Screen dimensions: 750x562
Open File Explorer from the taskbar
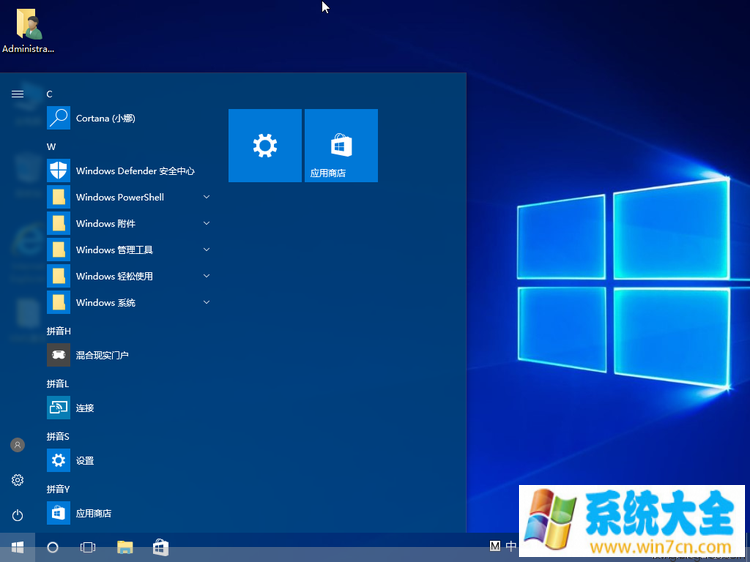coord(125,547)
